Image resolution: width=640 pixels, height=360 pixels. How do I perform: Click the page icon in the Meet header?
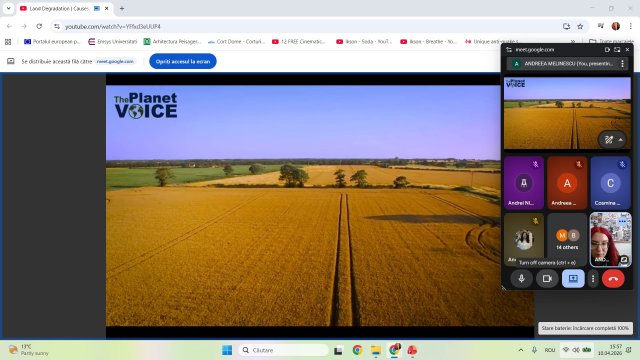pyautogui.click(x=607, y=50)
